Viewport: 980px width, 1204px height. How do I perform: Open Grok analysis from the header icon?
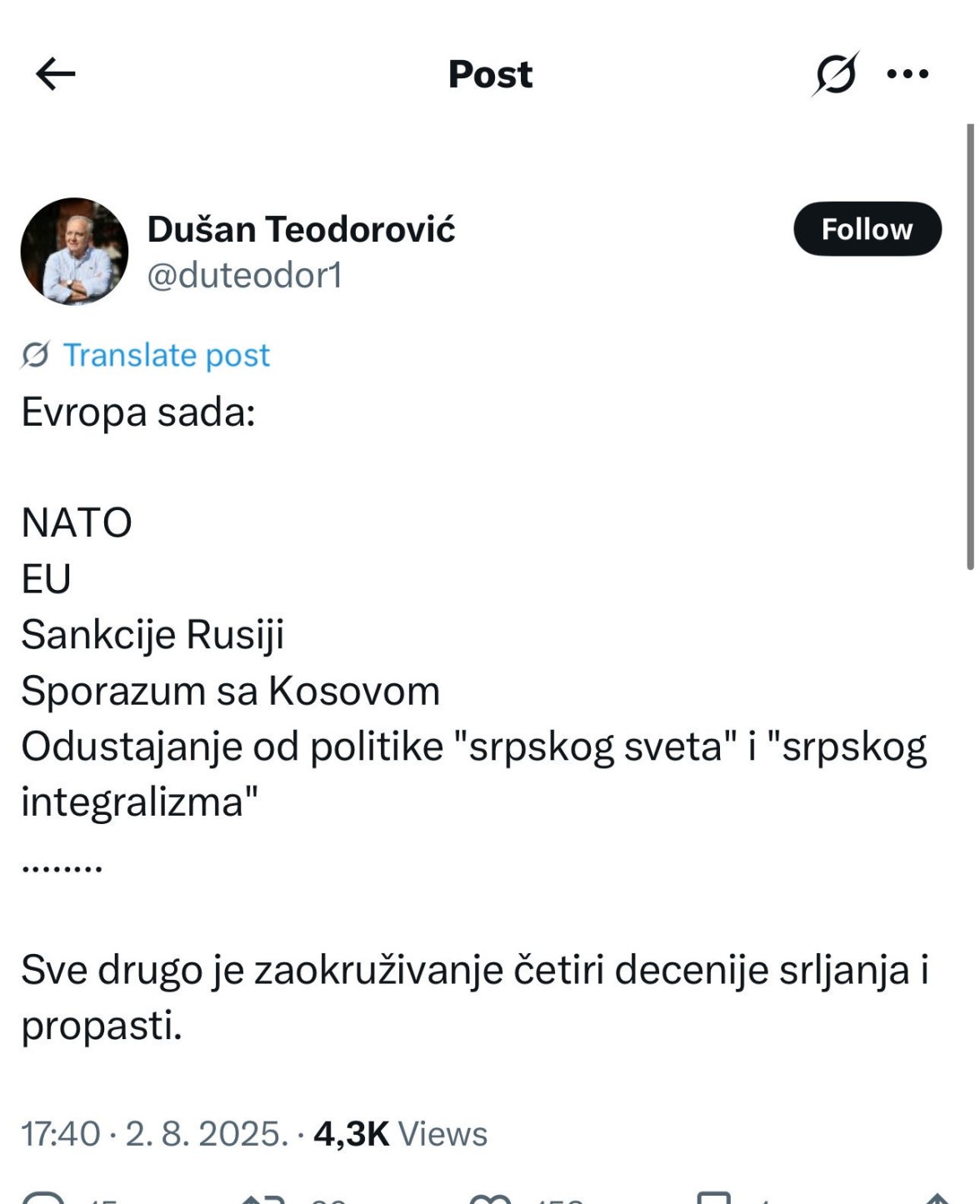(x=837, y=74)
